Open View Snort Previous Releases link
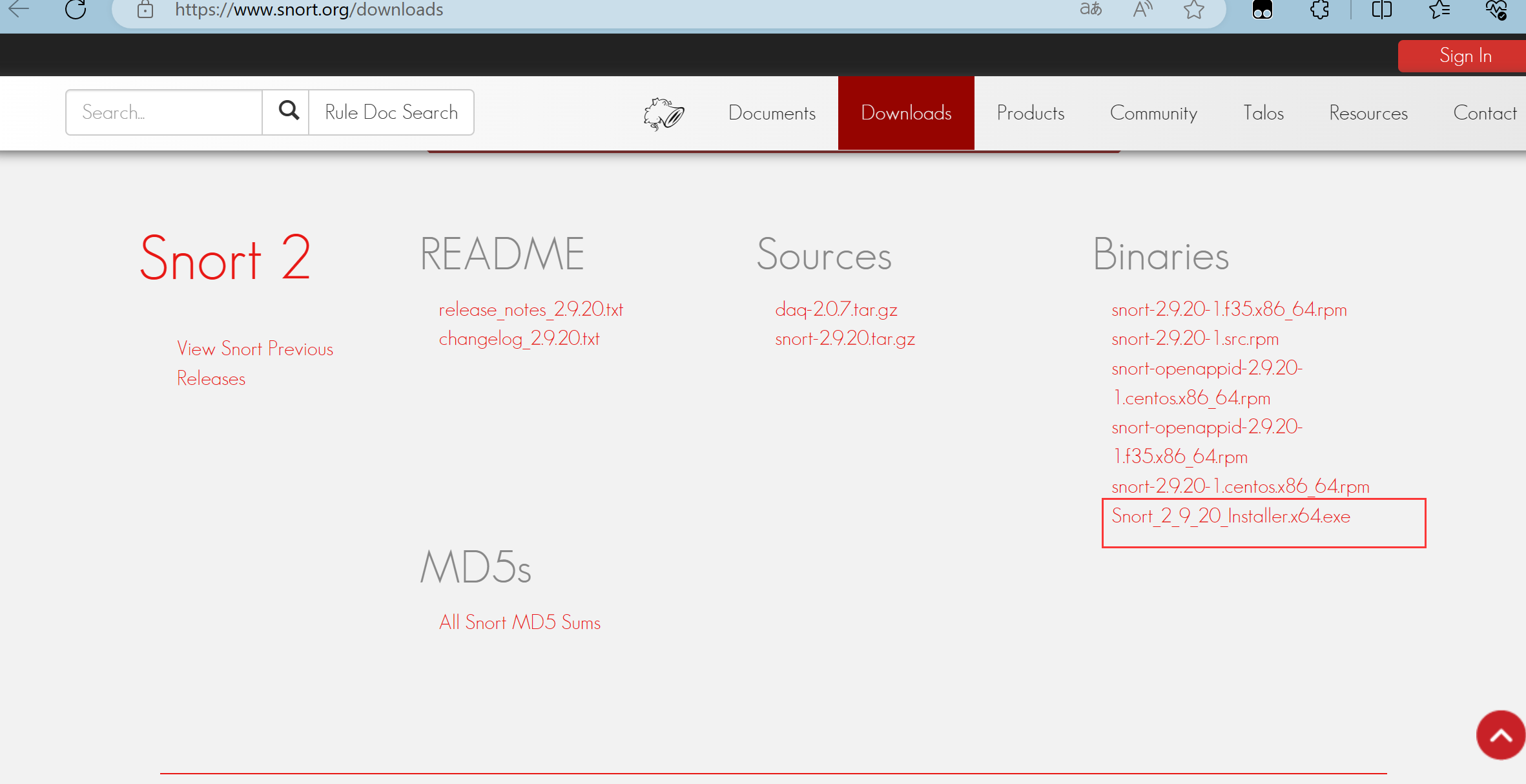 (255, 363)
